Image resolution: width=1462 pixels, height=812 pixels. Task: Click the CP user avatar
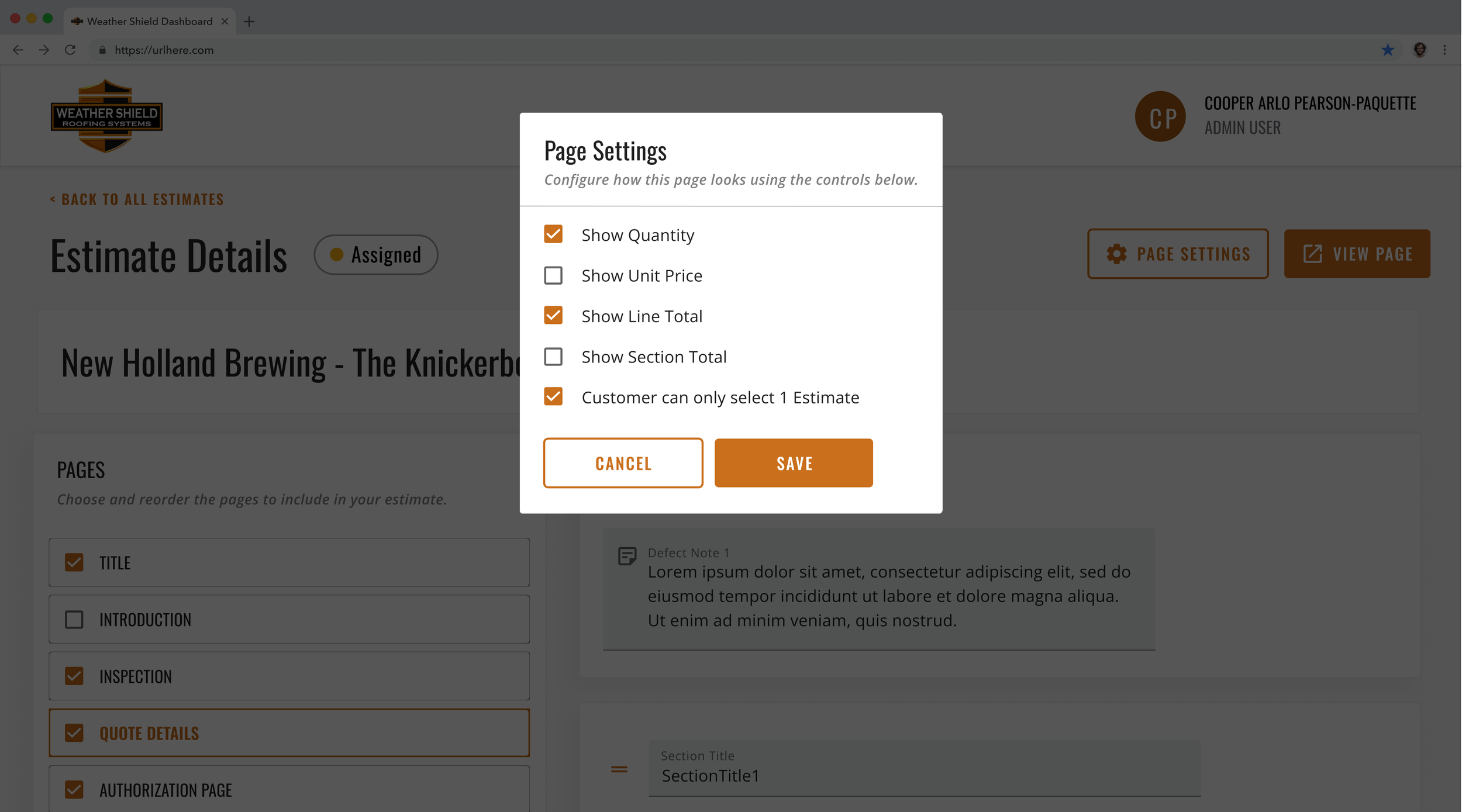(1160, 116)
